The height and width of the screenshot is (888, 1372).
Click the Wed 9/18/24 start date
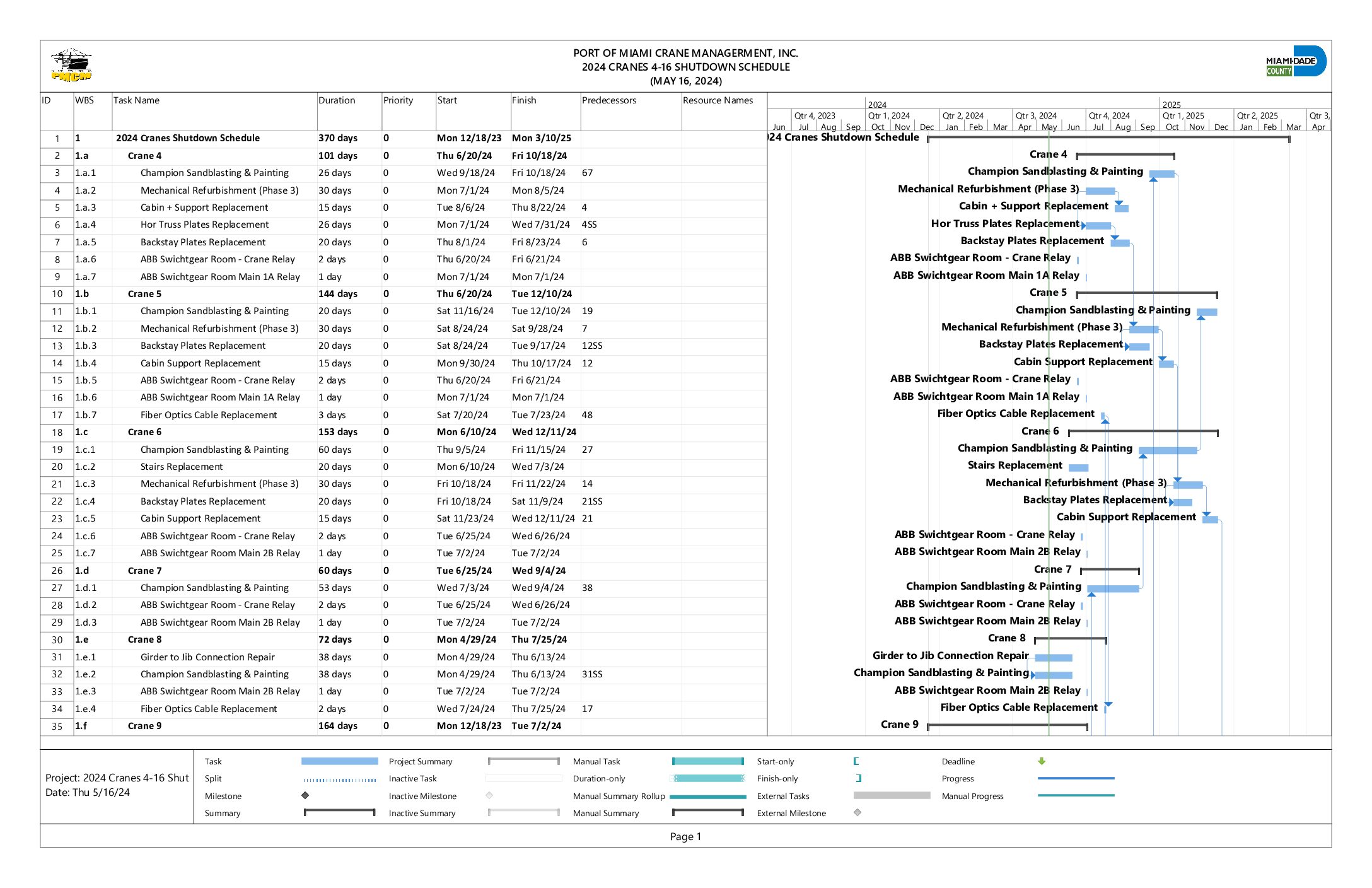(x=466, y=173)
